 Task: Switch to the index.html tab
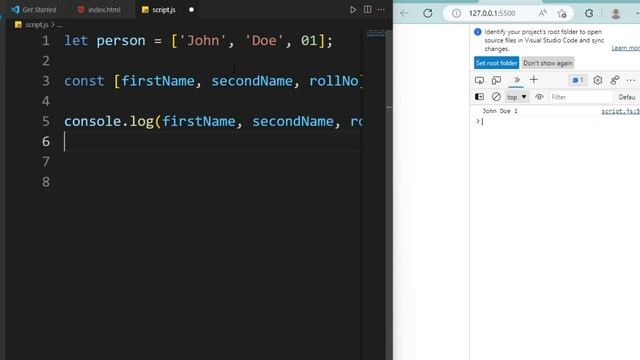click(x=99, y=9)
